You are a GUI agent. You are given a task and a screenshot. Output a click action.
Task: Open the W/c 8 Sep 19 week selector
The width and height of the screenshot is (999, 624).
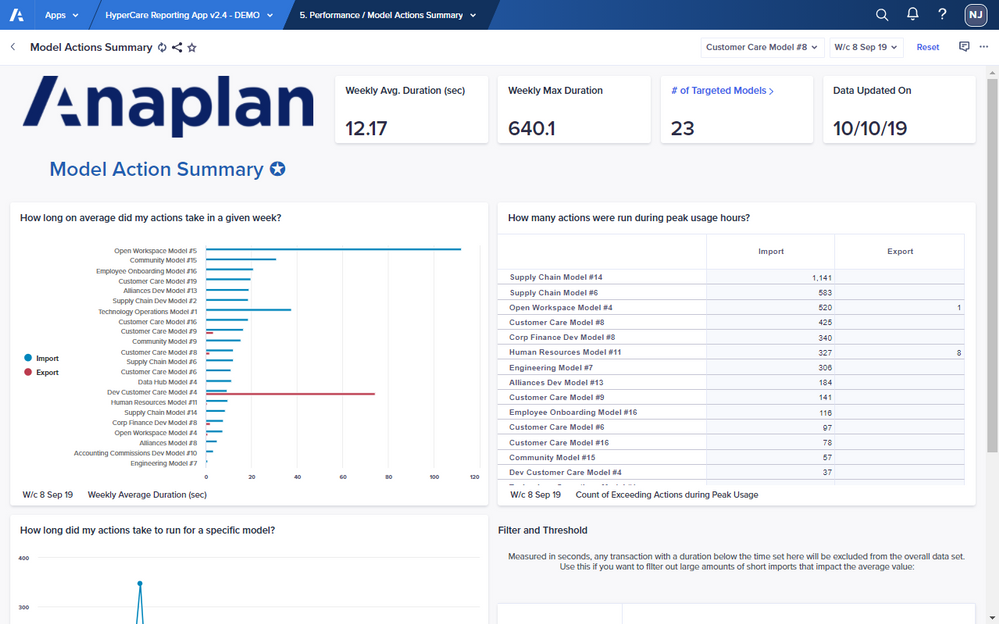pyautogui.click(x=866, y=47)
